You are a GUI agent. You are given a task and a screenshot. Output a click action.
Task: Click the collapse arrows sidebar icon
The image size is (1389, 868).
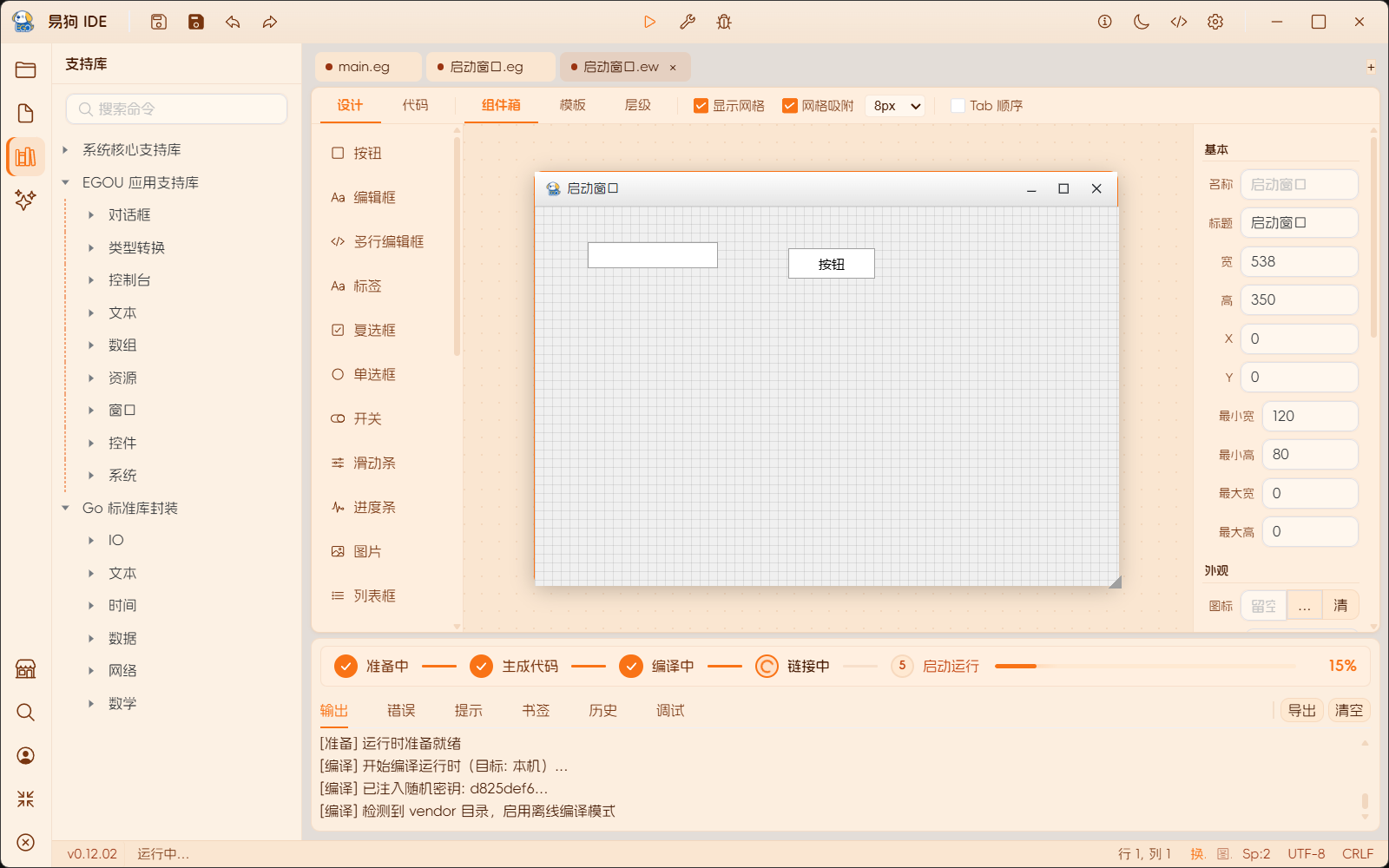26,799
